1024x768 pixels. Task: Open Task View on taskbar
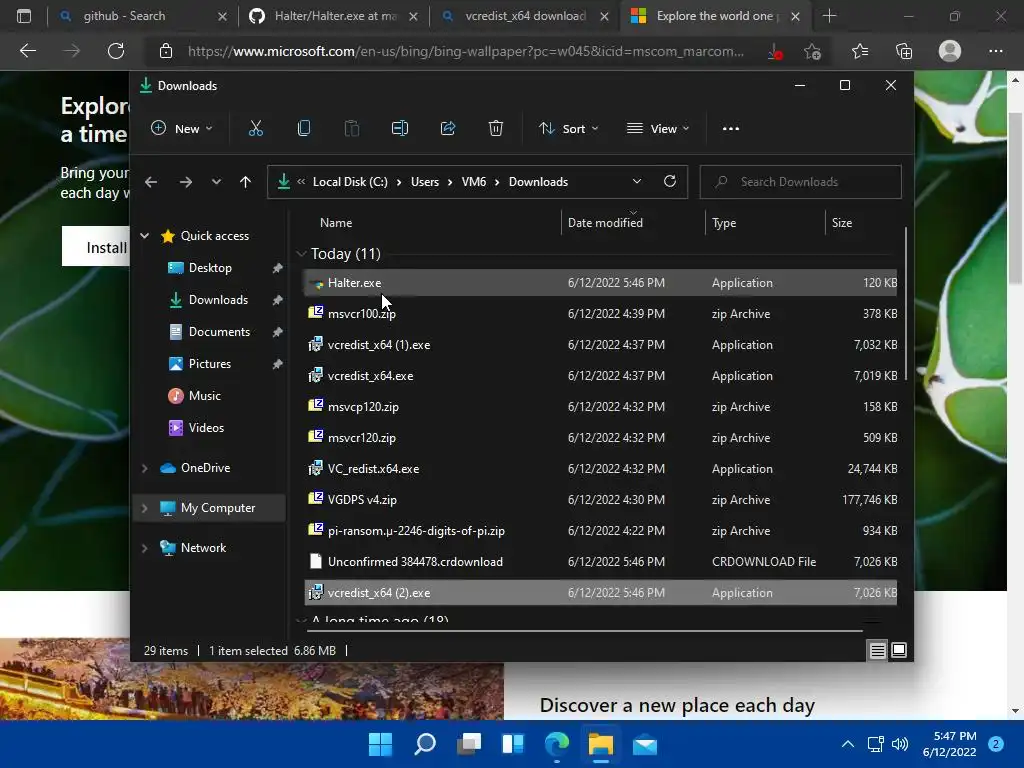[468, 744]
